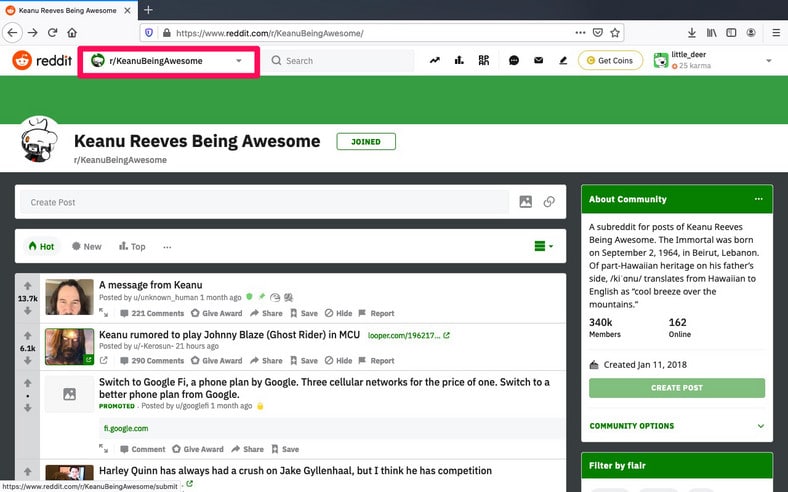Open the All bar chart icon in header
The width and height of the screenshot is (788, 492).
pyautogui.click(x=459, y=61)
